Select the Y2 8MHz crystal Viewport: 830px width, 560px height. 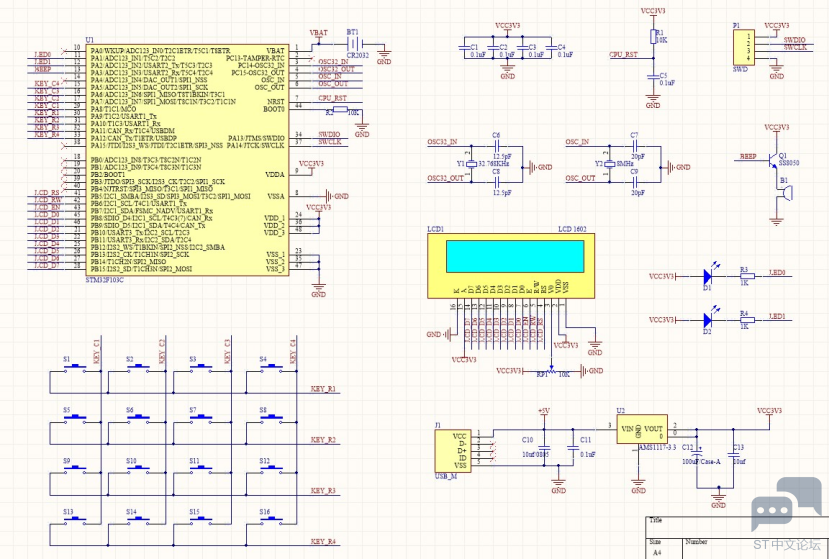(x=610, y=164)
